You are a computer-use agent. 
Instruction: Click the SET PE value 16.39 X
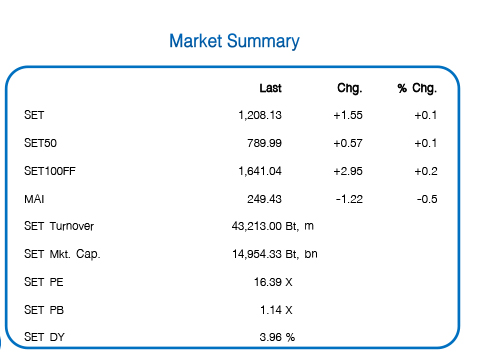coord(273,282)
